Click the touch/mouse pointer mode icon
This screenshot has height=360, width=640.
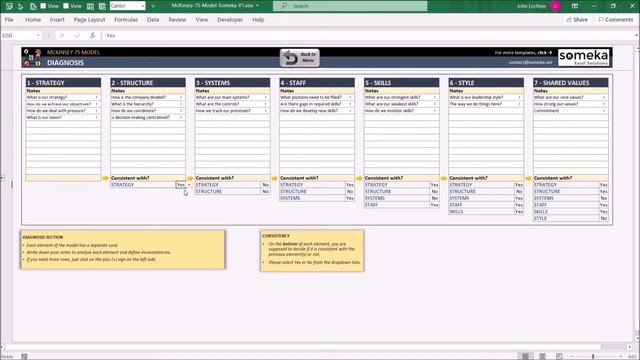[x=21, y=6]
